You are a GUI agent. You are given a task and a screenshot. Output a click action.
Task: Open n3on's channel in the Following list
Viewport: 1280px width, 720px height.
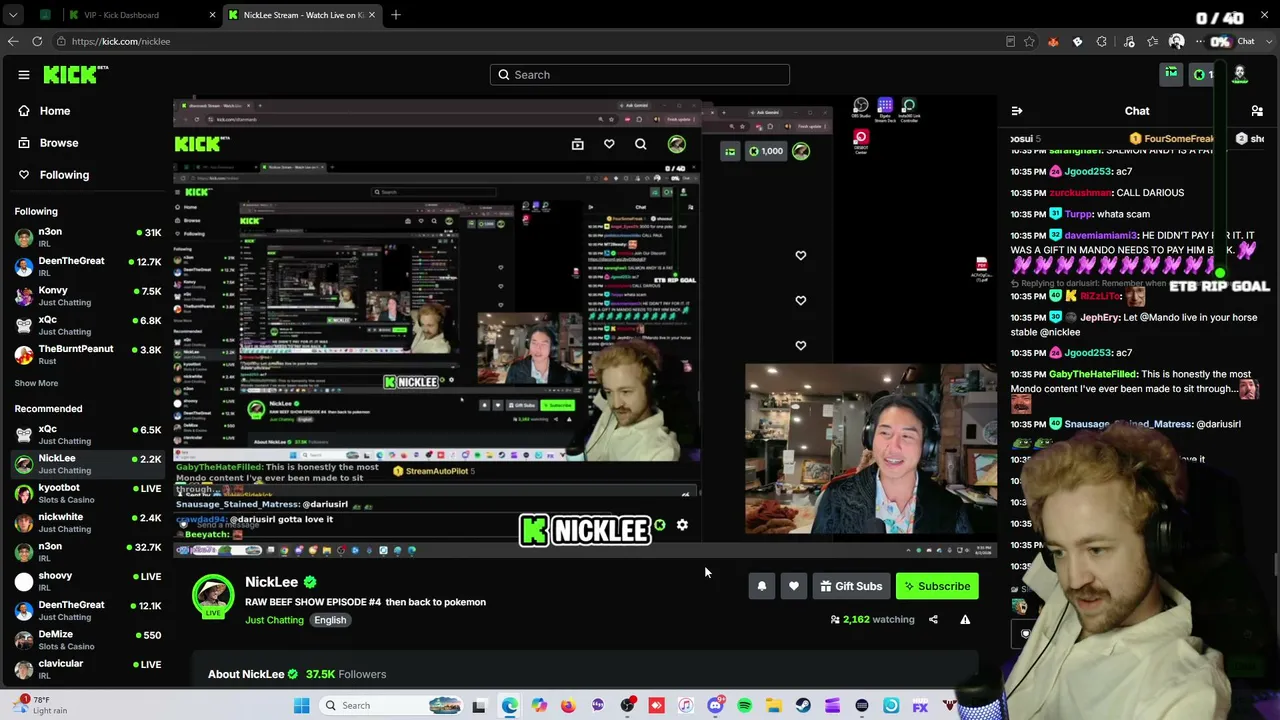88,238
